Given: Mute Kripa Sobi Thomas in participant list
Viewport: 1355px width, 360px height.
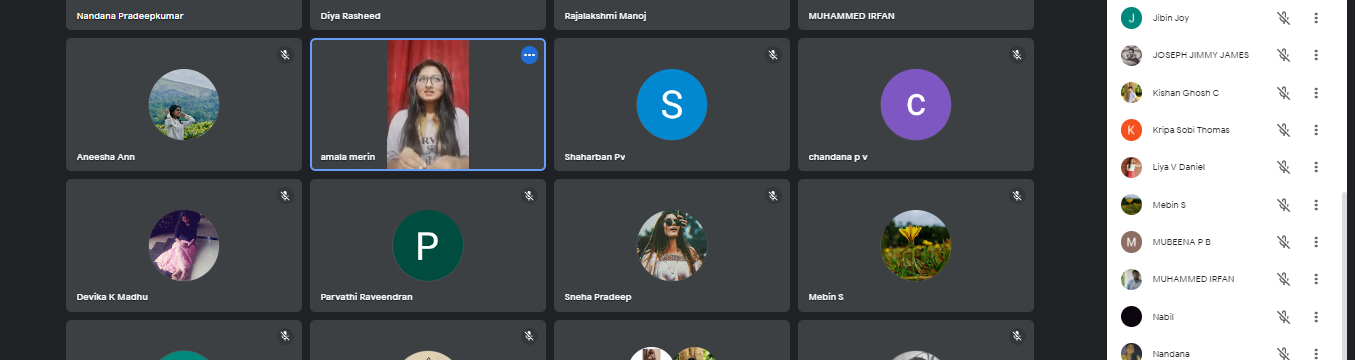Looking at the screenshot, I should click(x=1283, y=130).
